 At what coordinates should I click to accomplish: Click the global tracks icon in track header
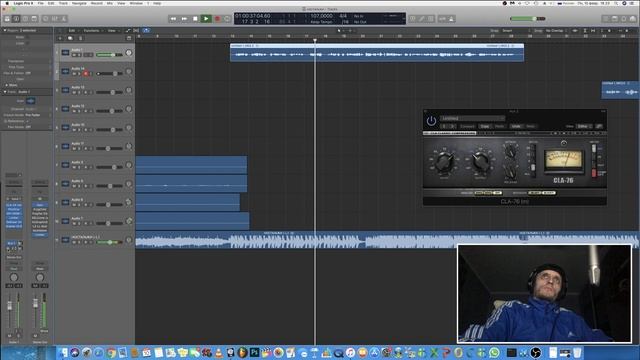coord(129,38)
